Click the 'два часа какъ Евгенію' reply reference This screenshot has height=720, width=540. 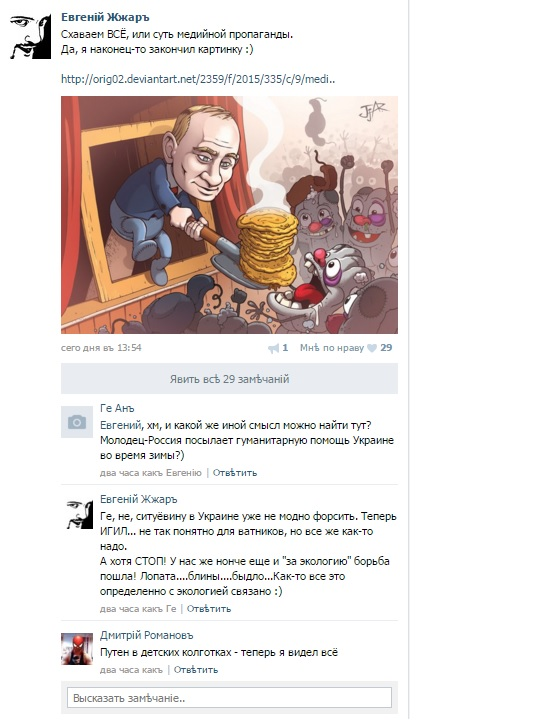pyautogui.click(x=151, y=472)
